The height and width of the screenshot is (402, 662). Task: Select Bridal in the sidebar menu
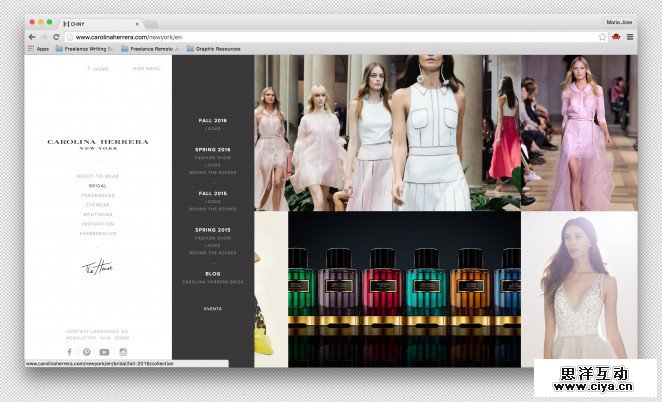[98, 185]
